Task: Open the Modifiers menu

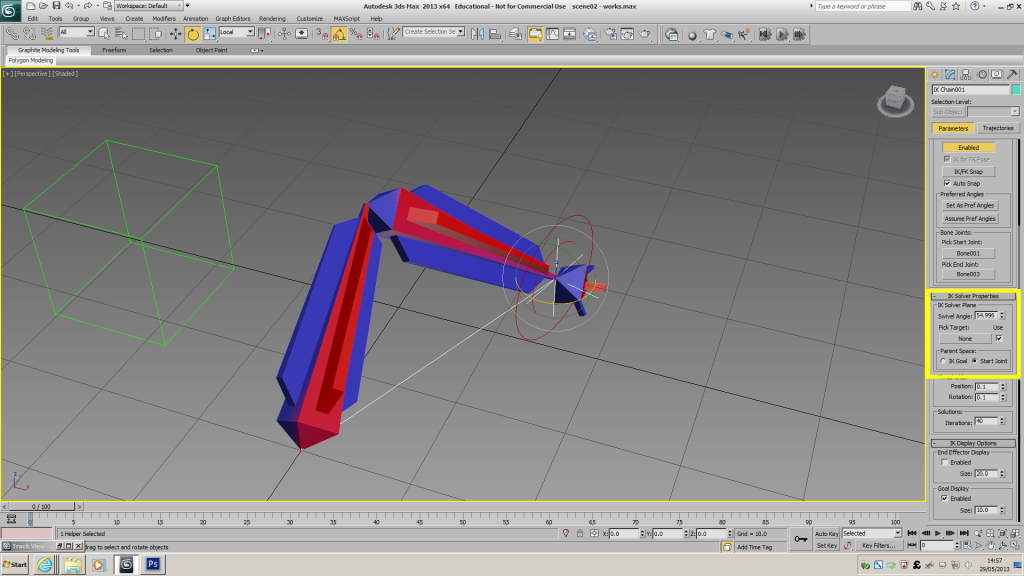Action: click(163, 18)
